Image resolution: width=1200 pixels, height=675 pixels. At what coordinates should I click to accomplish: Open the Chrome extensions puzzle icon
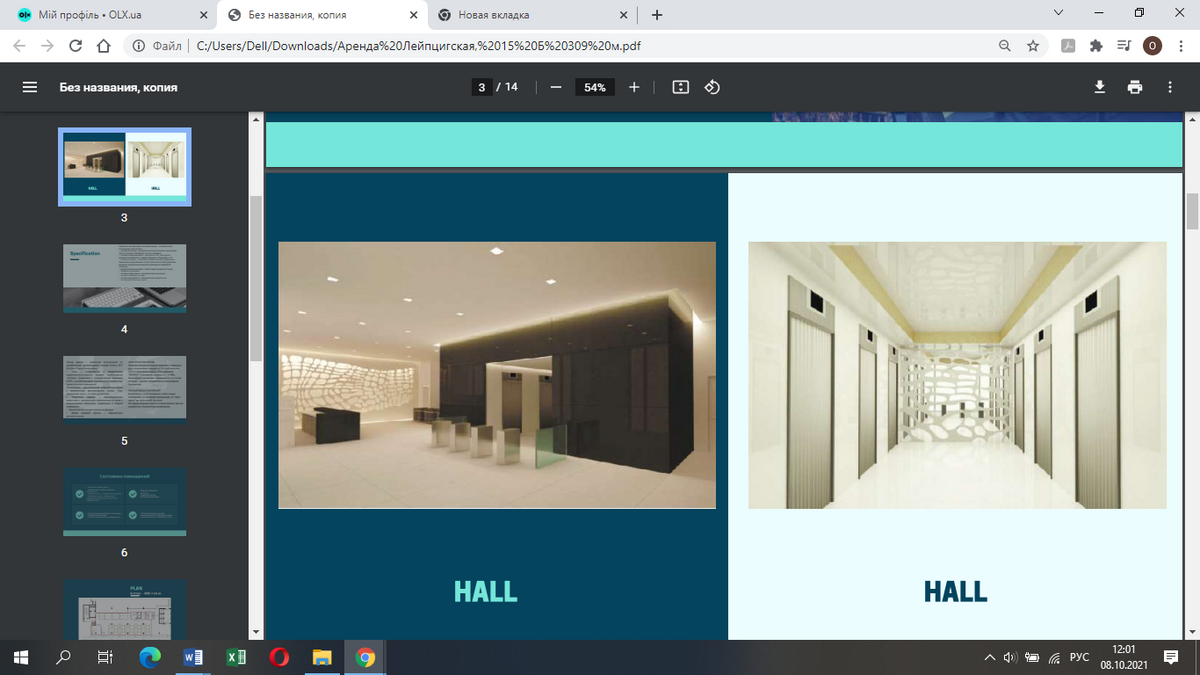[1096, 46]
